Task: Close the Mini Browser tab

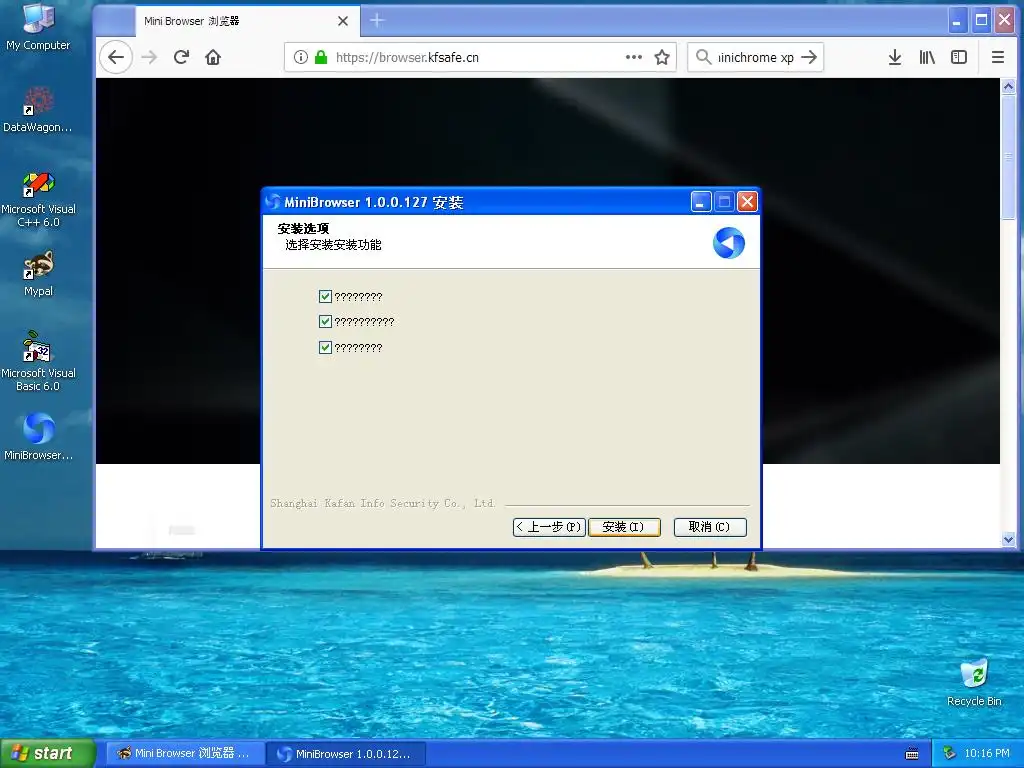Action: click(x=343, y=21)
